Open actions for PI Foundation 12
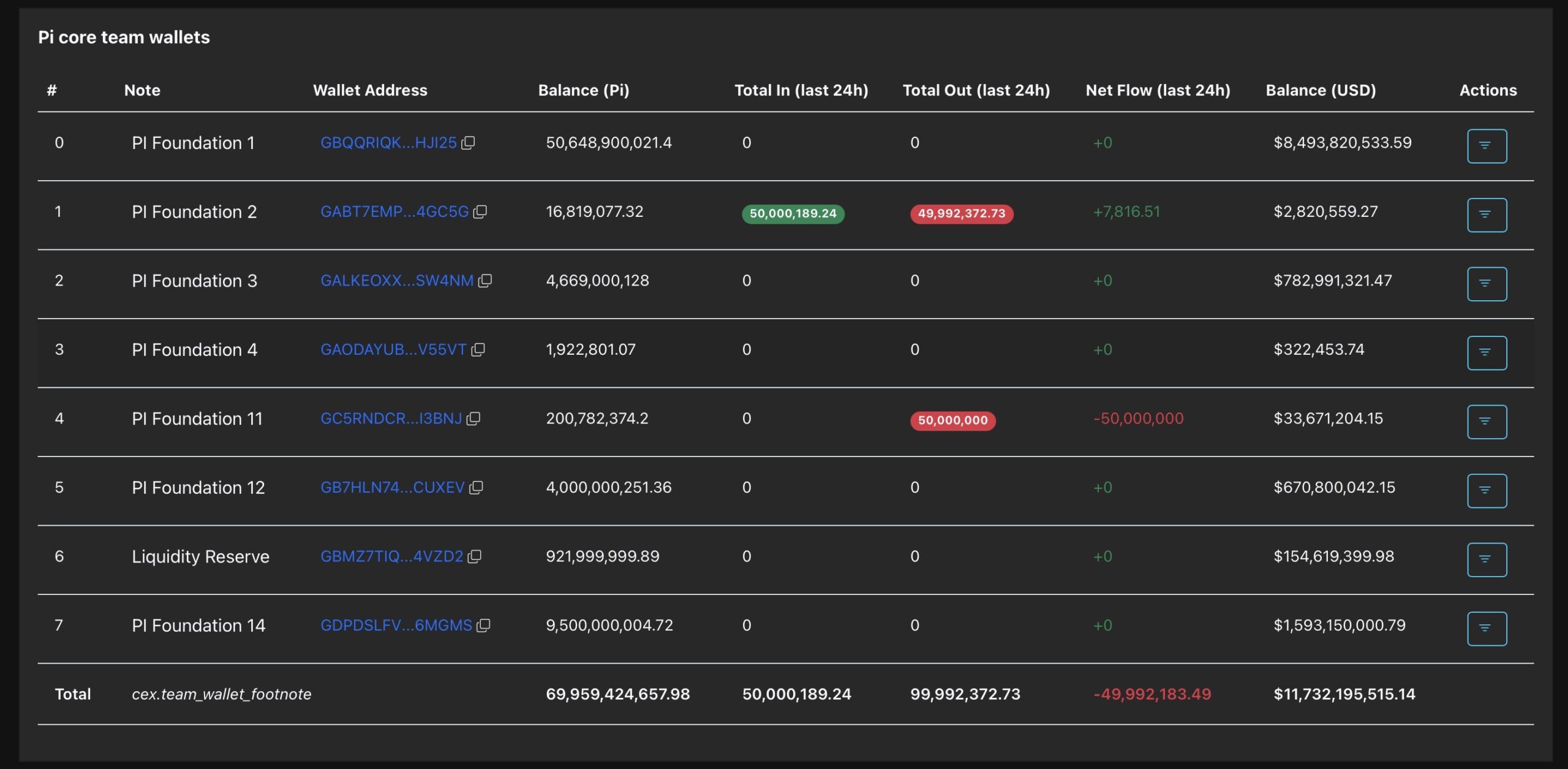Viewport: 1568px width, 769px height. tap(1487, 490)
